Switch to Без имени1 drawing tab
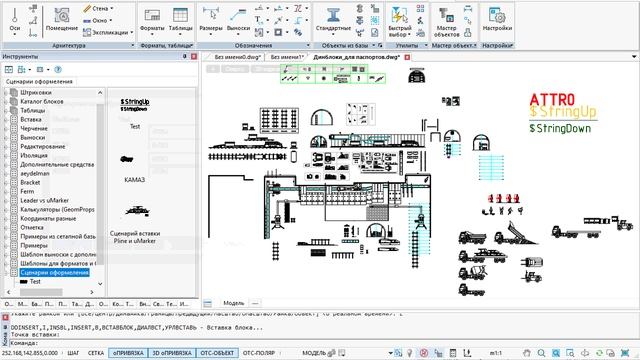 pos(287,57)
